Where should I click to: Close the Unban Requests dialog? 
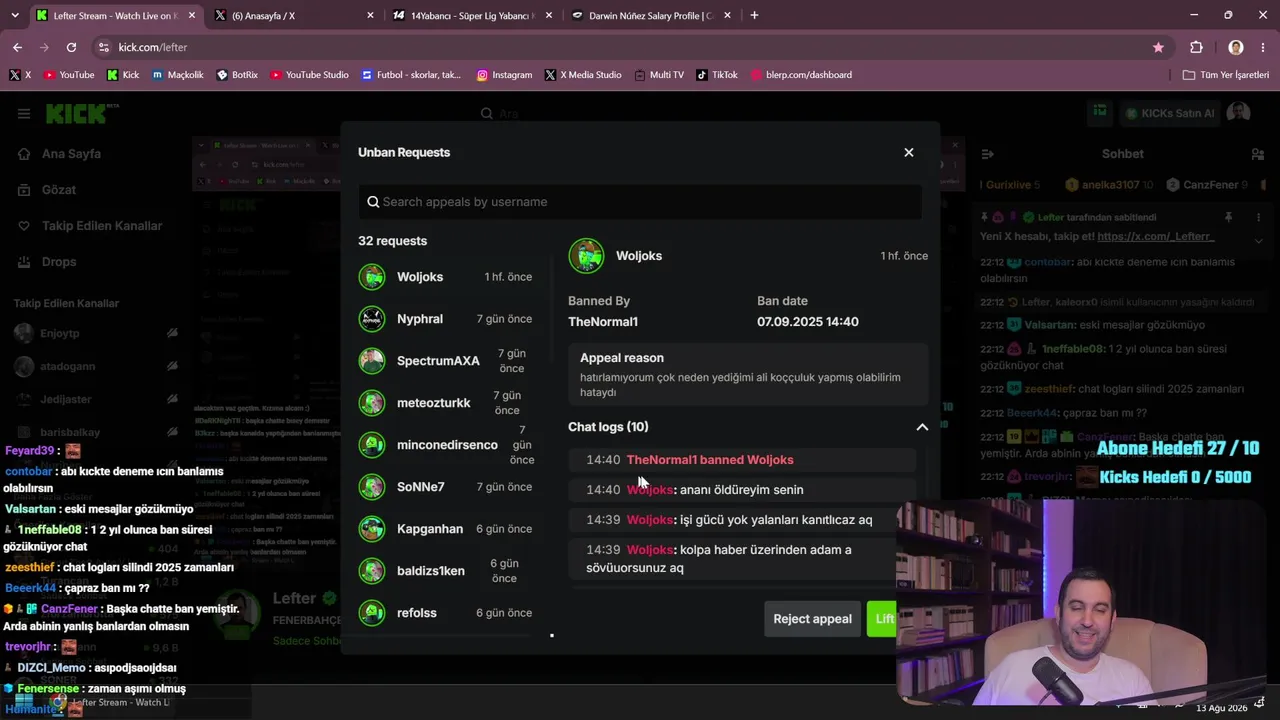[908, 152]
